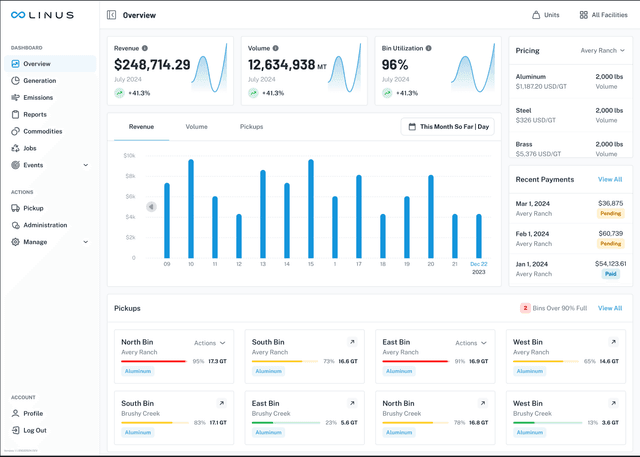
Task: Open Avery Ranch pricing dropdown
Action: click(603, 50)
